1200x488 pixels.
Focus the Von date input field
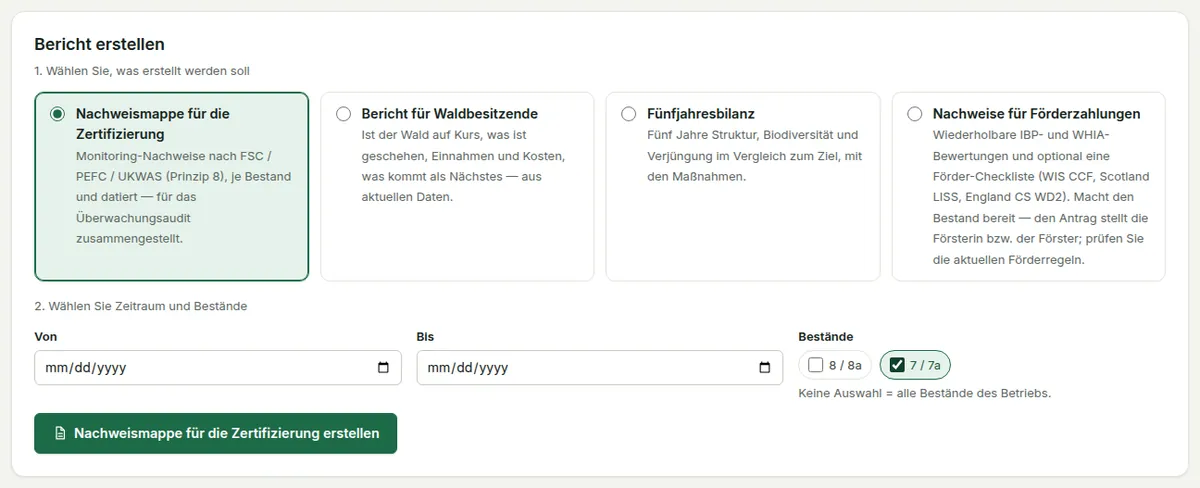pos(218,368)
